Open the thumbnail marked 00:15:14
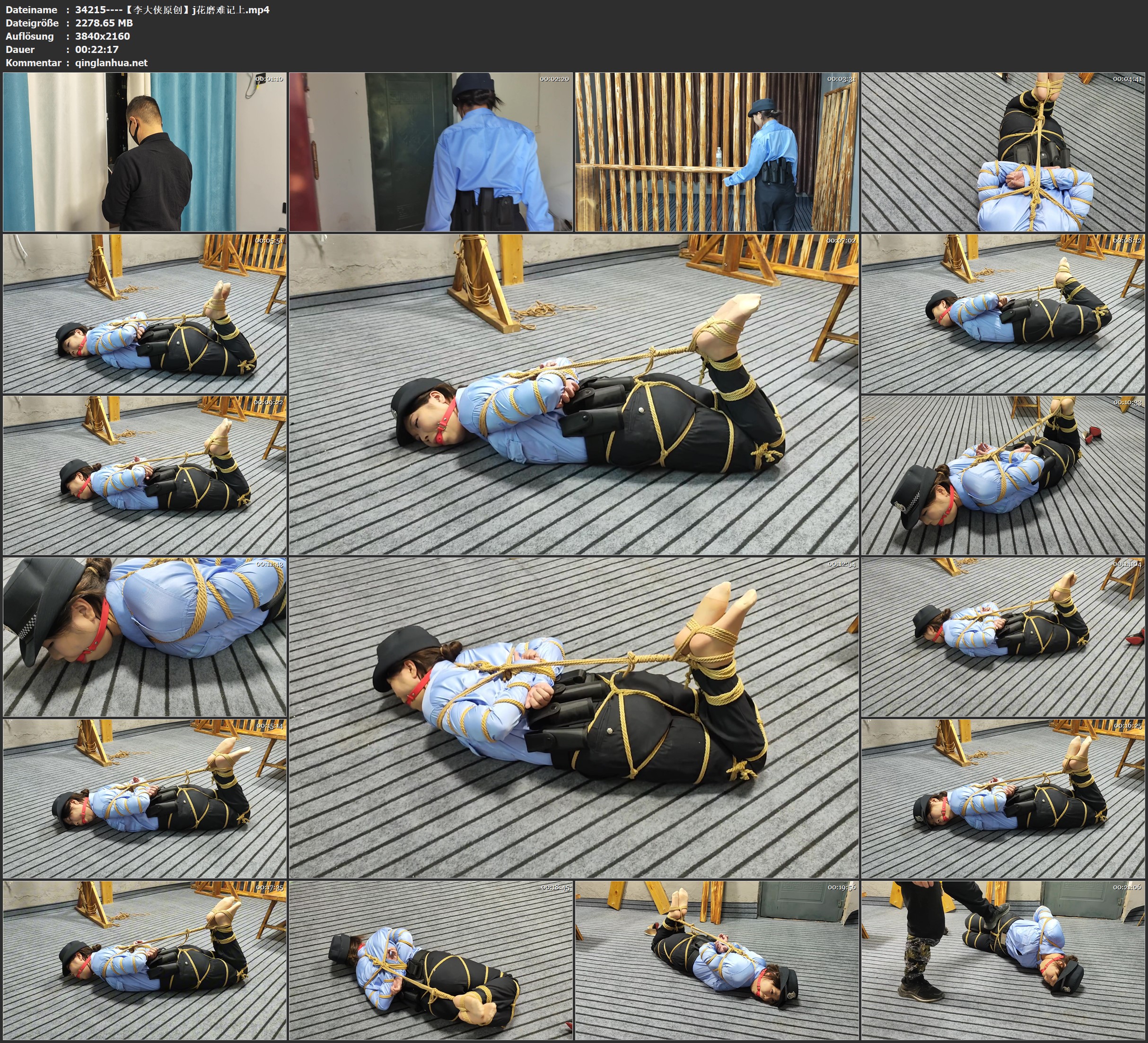Screen dimensions: 1148x1043 coord(145,798)
